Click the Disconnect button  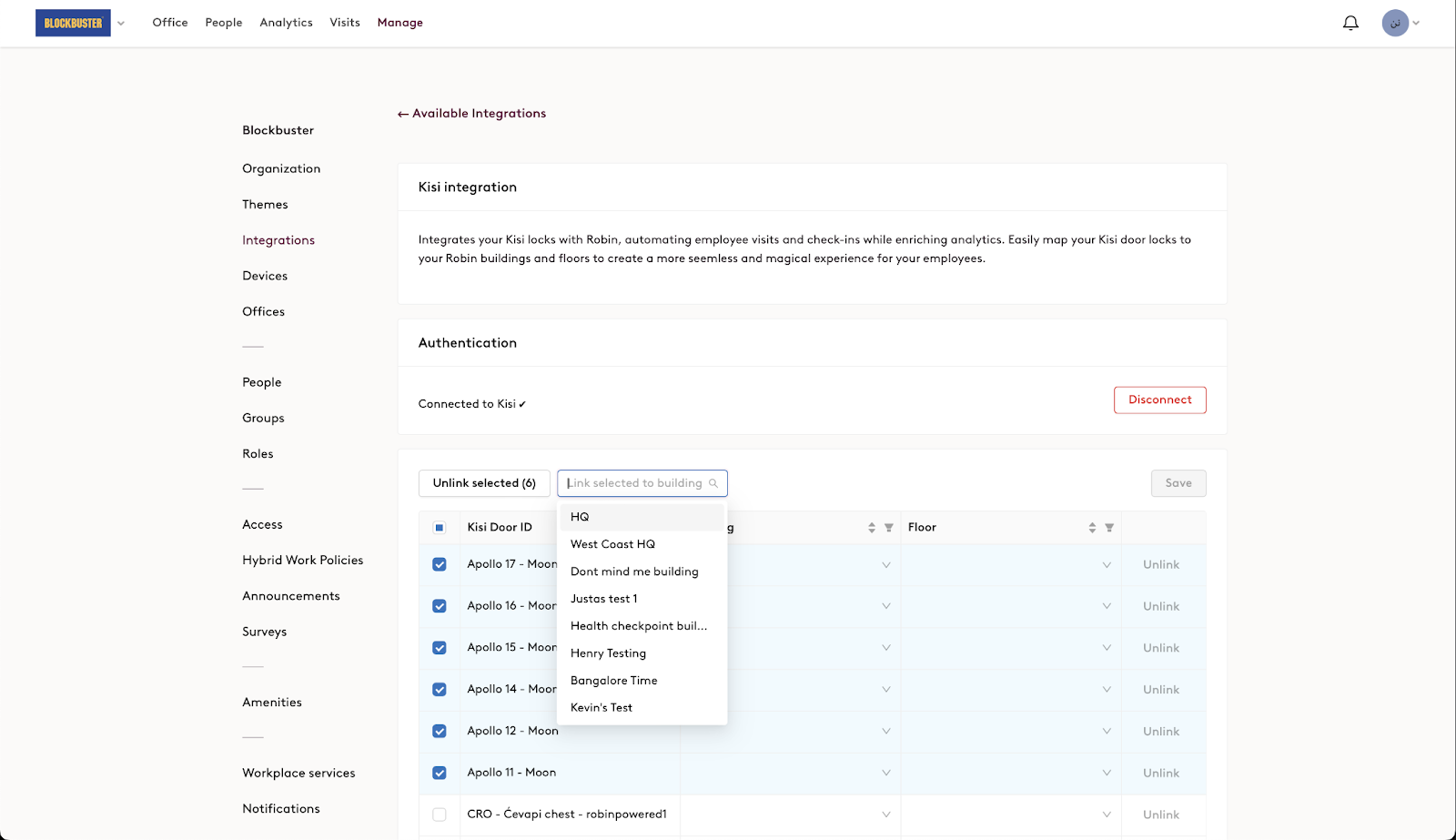[x=1160, y=400]
